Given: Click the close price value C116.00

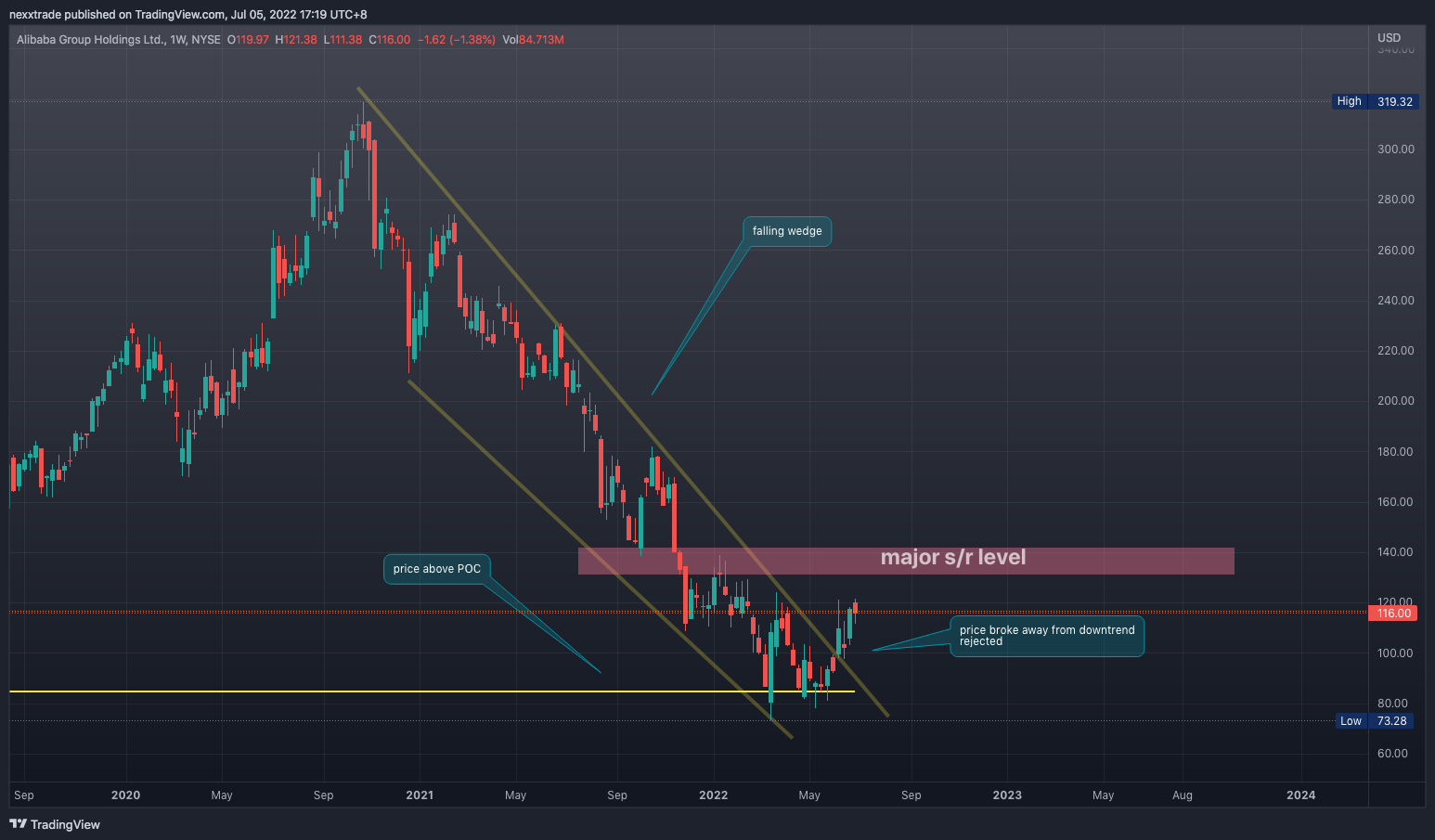Looking at the screenshot, I should coord(390,40).
